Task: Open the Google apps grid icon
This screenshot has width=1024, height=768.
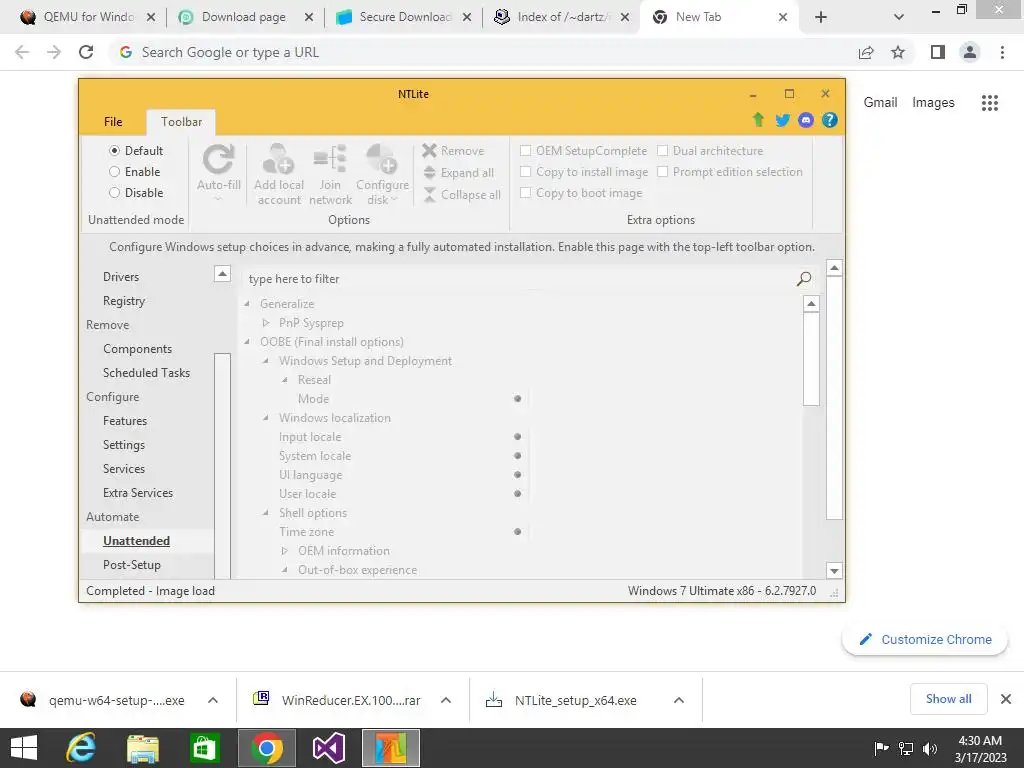Action: pyautogui.click(x=989, y=103)
